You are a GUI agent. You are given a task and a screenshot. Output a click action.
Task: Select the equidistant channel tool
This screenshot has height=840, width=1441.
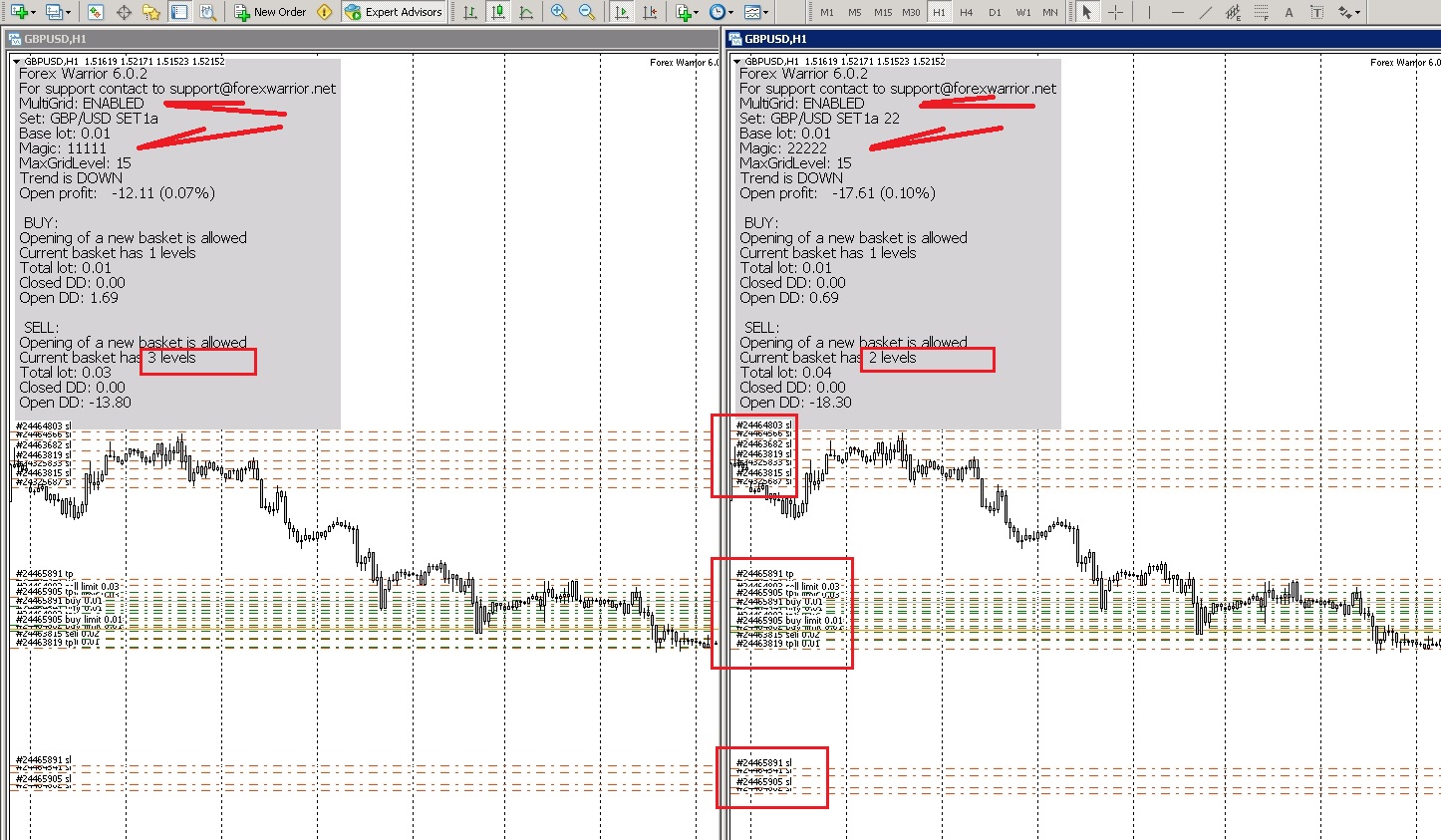coord(1233,12)
